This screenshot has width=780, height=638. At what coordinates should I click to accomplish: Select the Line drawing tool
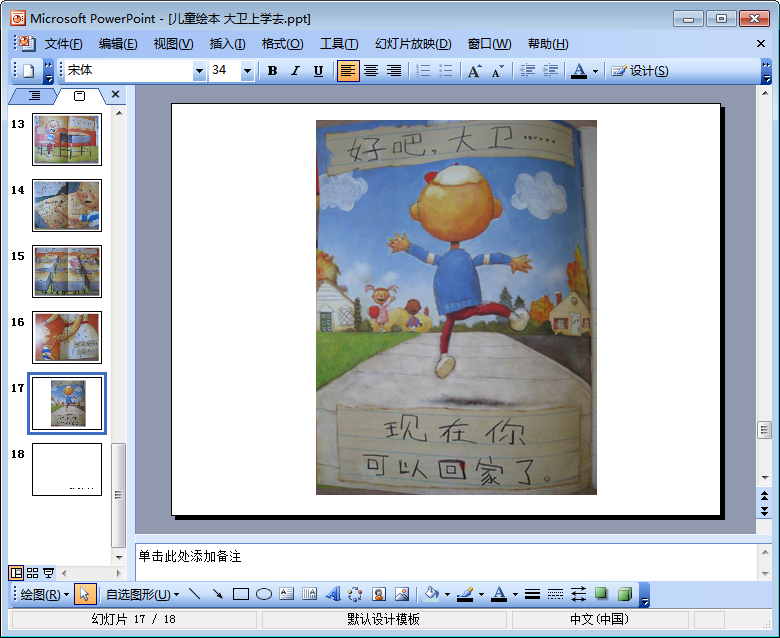[x=195, y=594]
